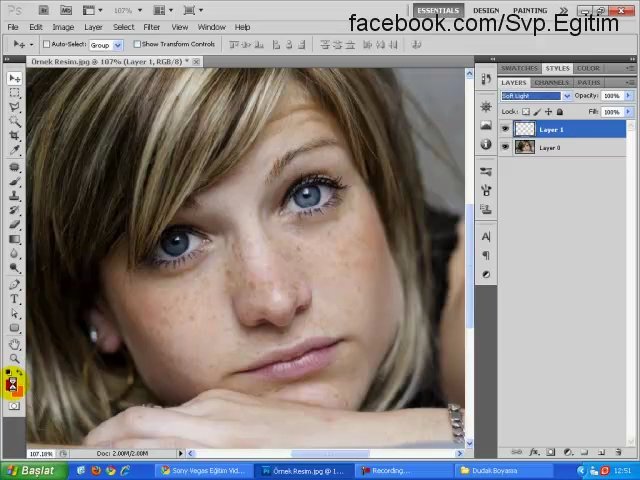Viewport: 640px width, 480px height.
Task: Select the Gradient tool
Action: click(15, 239)
